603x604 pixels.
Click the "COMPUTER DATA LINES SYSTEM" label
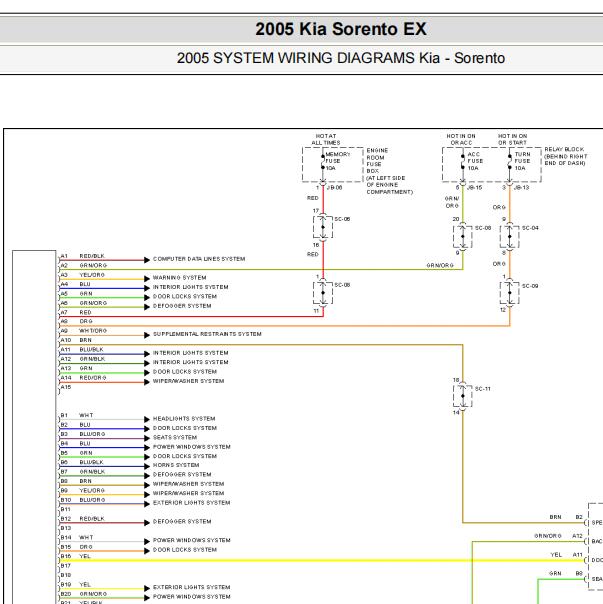point(199,259)
